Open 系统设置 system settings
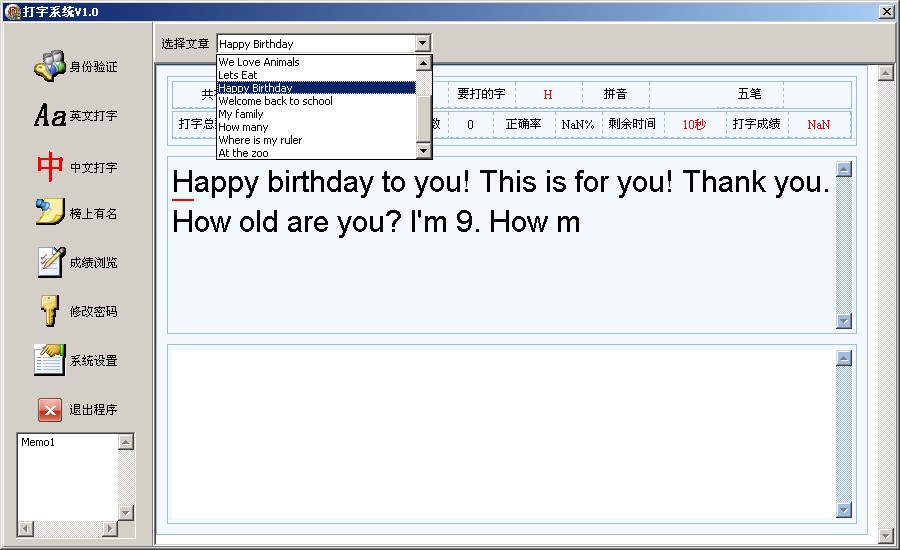Screen dimensions: 900x550 pos(50,360)
